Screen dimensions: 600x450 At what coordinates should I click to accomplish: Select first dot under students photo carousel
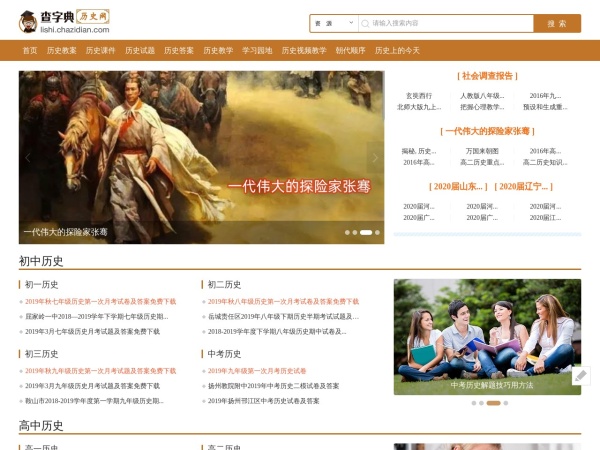click(x=472, y=403)
